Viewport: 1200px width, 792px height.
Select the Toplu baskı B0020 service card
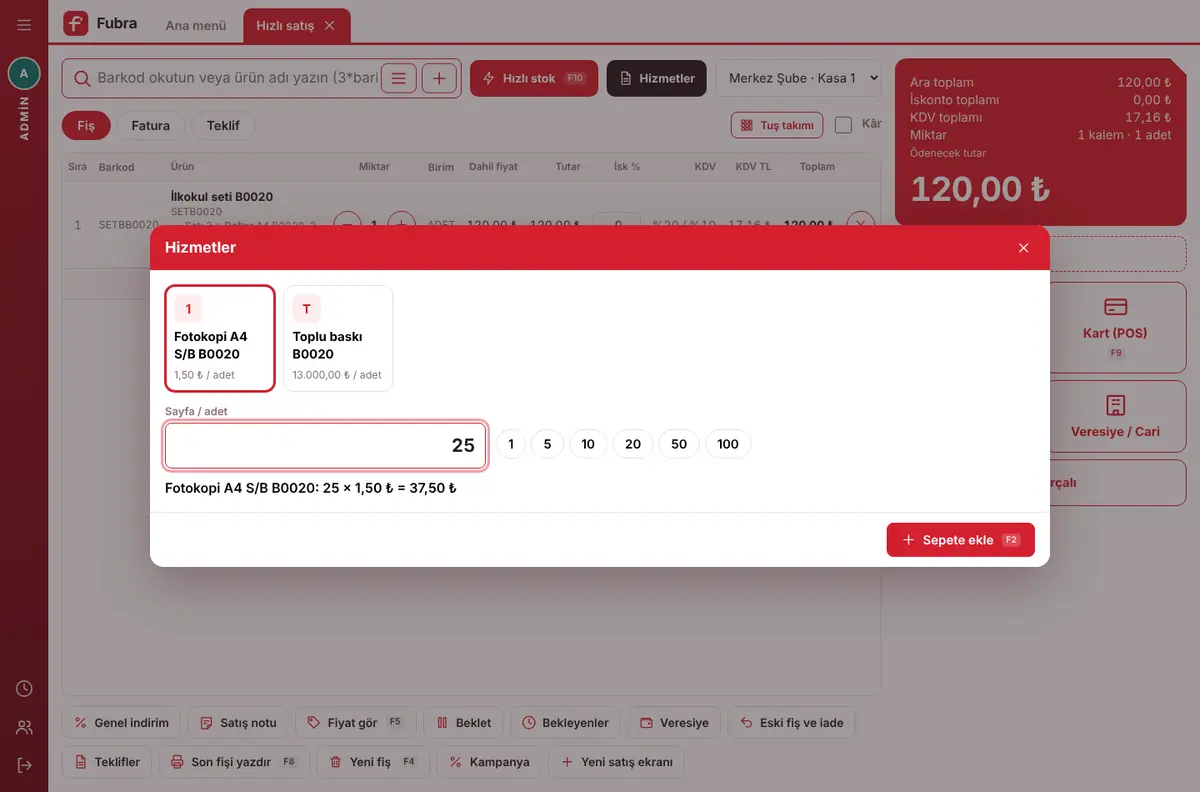(338, 338)
